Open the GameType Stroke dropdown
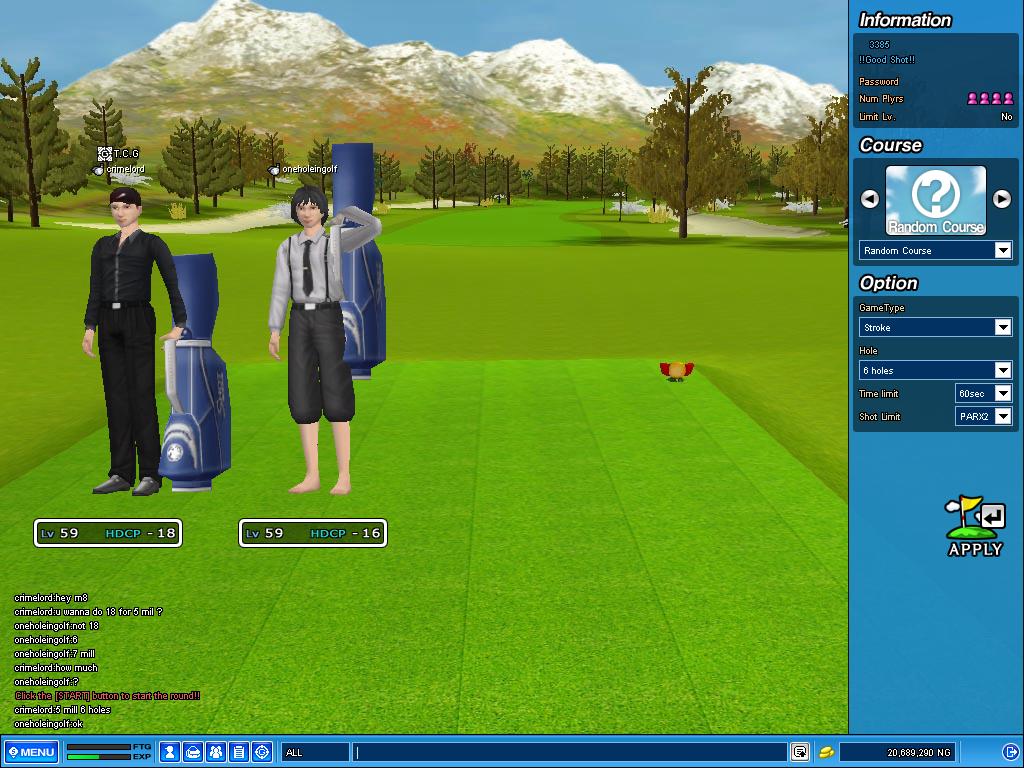Viewport: 1024px width, 768px height. coord(1003,328)
